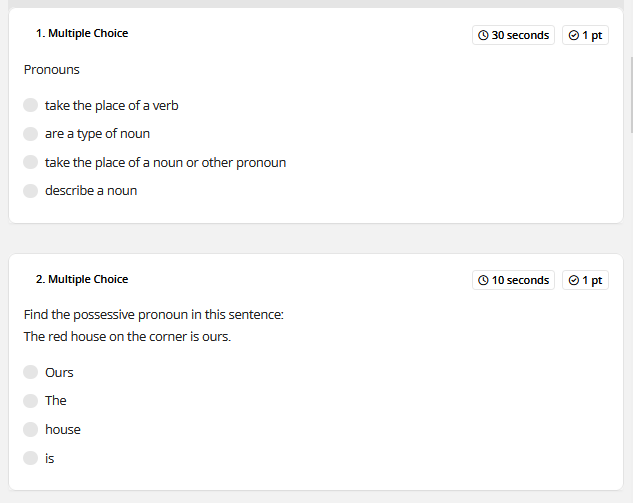Screen dimensions: 633x503
Task: Click the checkmark icon on question 2 points
Action: click(574, 280)
